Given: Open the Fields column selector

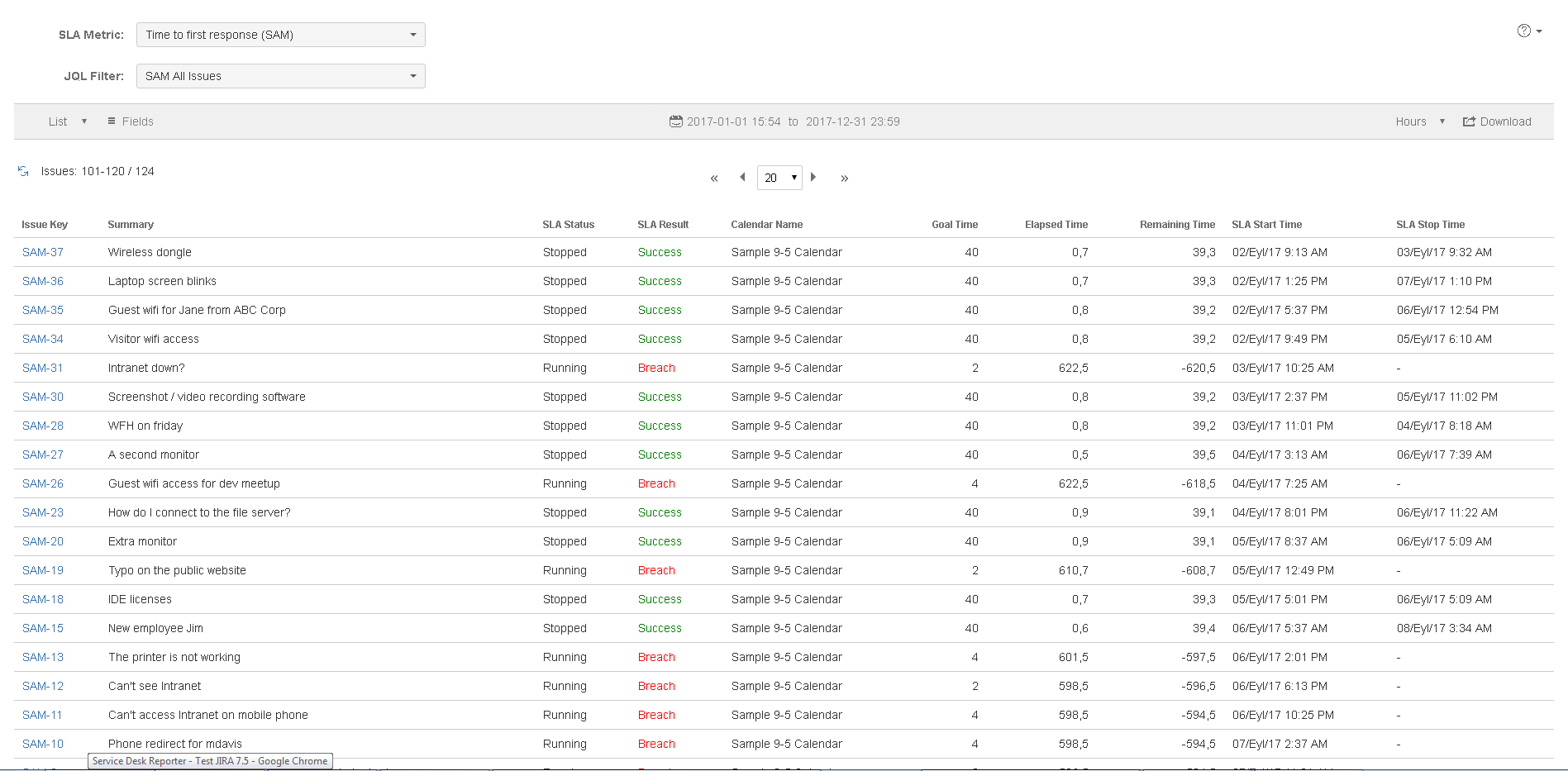Looking at the screenshot, I should click(x=131, y=121).
